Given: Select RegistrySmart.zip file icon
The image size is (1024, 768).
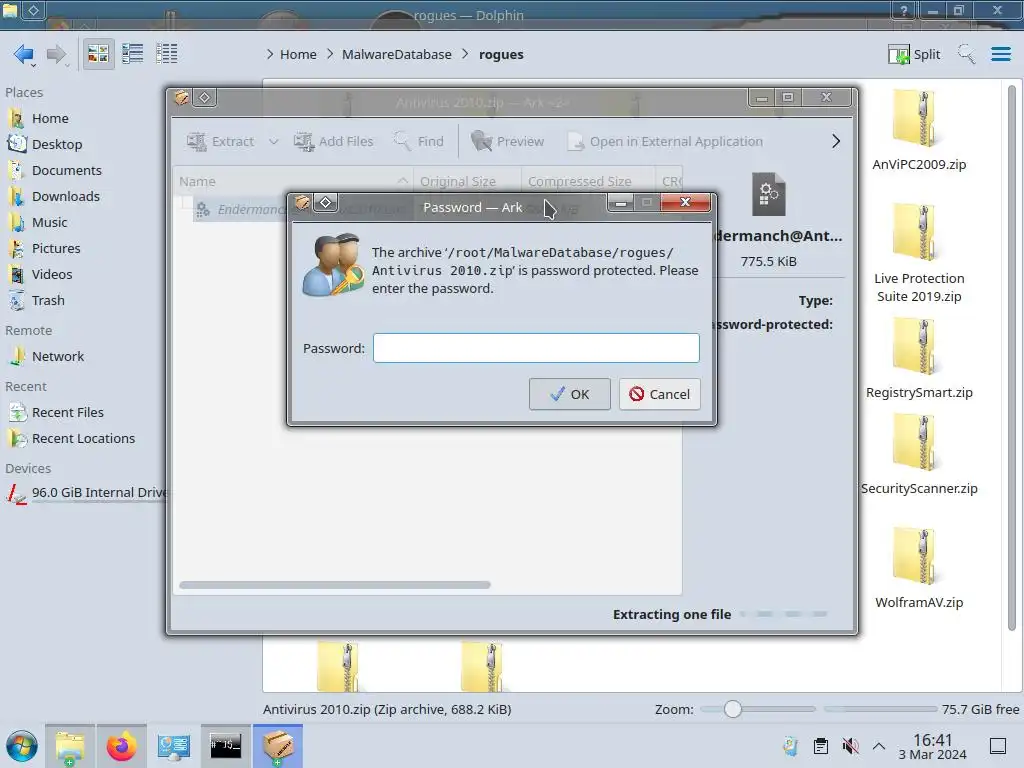Looking at the screenshot, I should 919,348.
